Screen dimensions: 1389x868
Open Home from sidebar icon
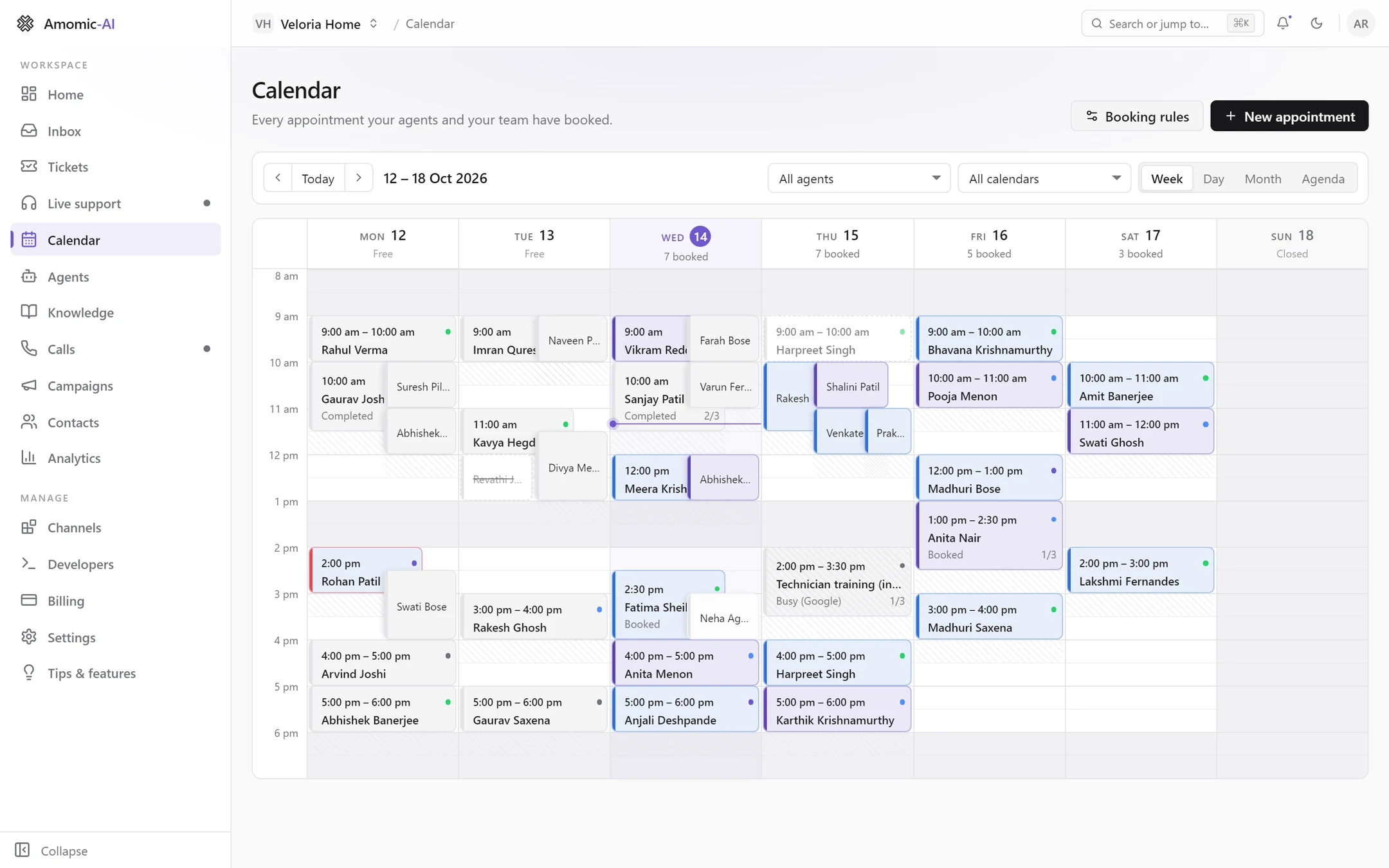pyautogui.click(x=29, y=94)
